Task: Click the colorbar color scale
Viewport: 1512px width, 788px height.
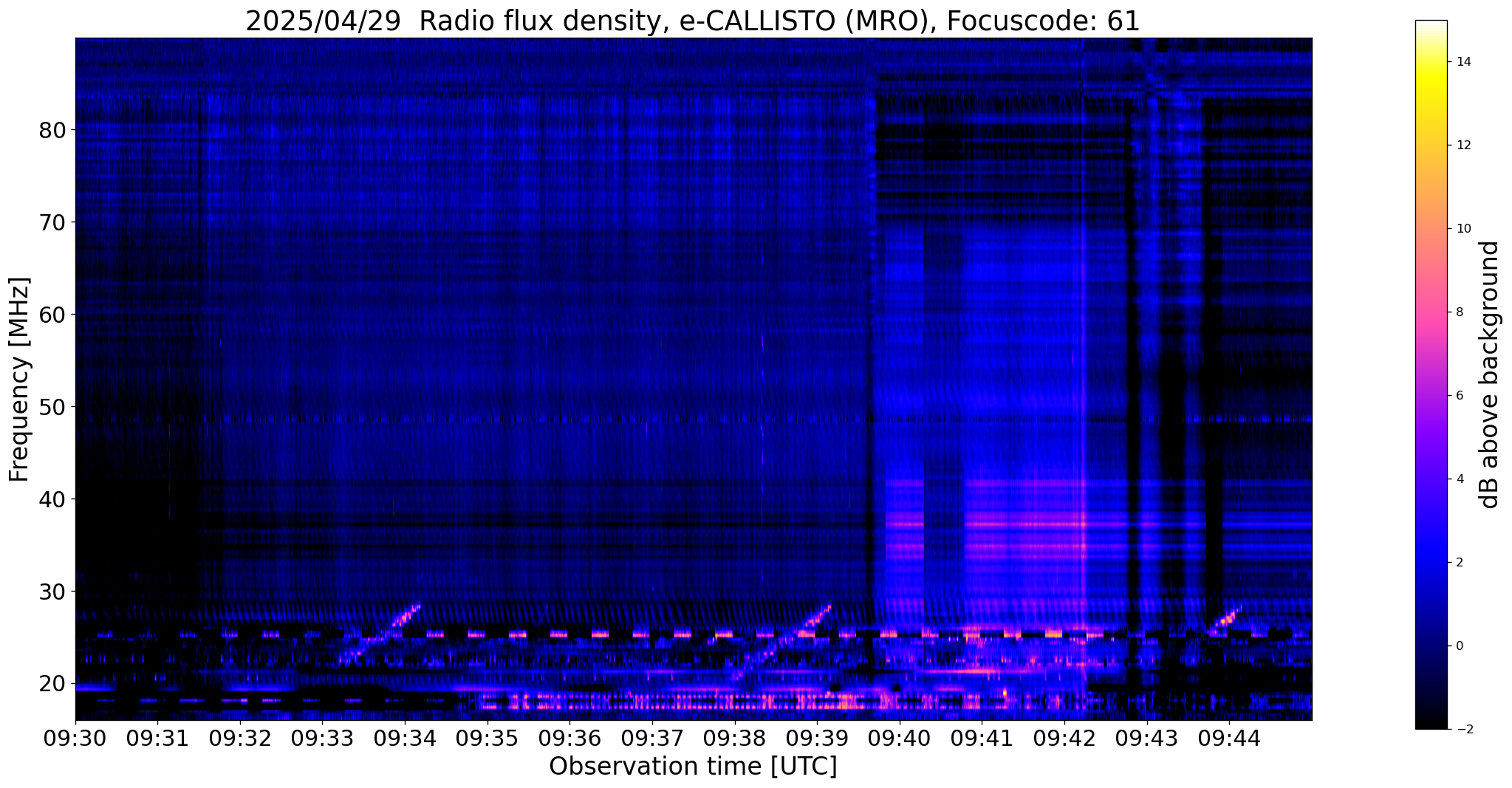Action: click(x=1431, y=374)
